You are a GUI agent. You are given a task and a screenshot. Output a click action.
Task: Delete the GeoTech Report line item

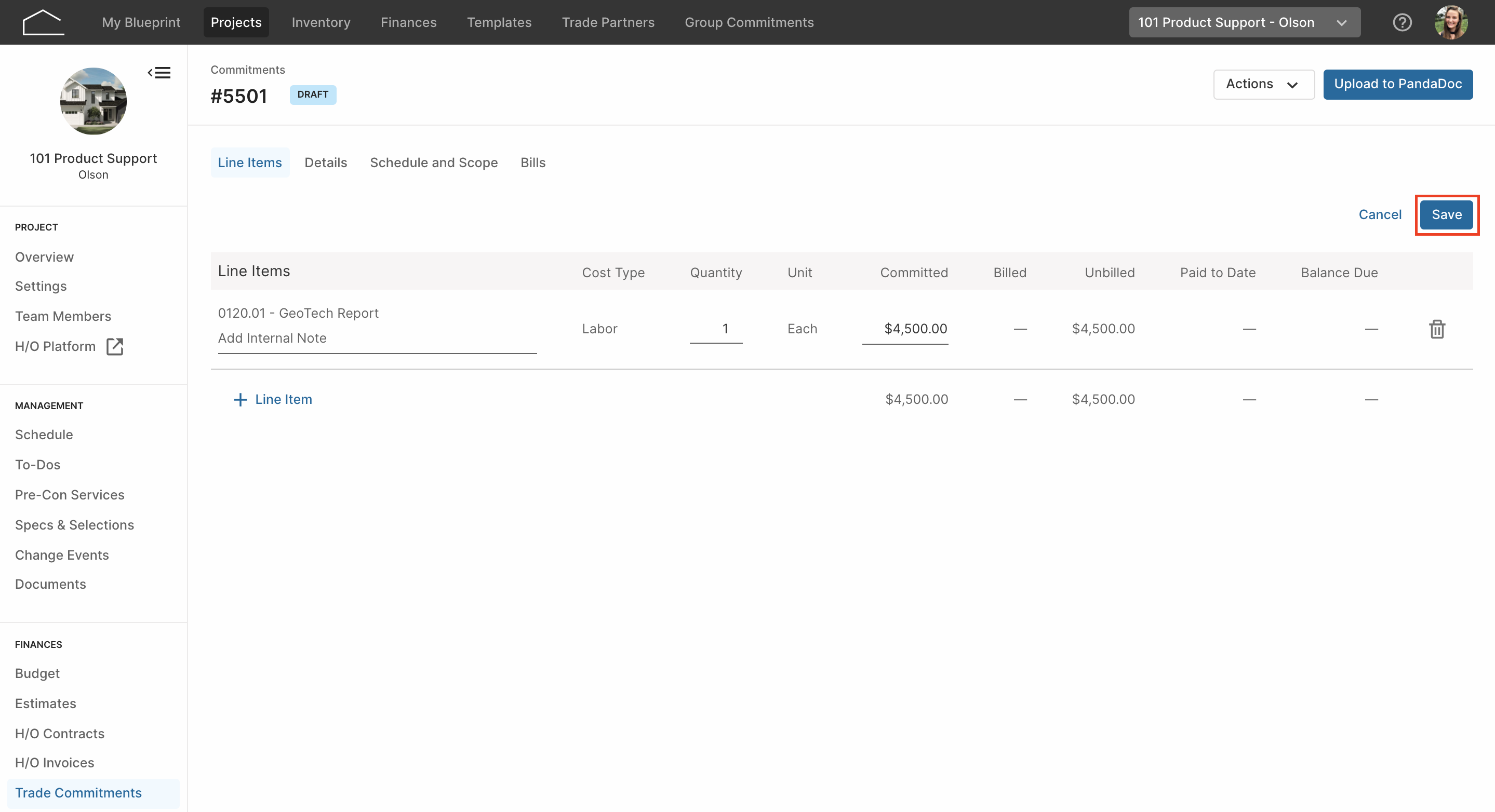point(1437,329)
